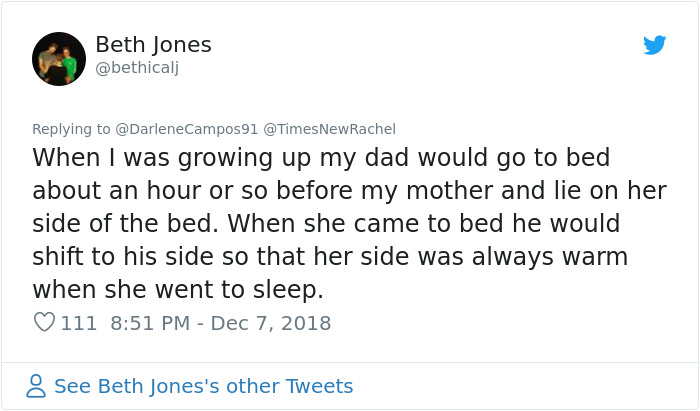Click the Twitter bird logo icon
This screenshot has width=700, height=411.
pyautogui.click(x=654, y=45)
